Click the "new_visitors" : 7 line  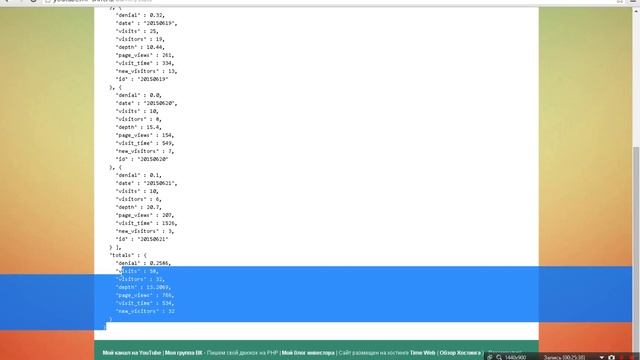(x=145, y=151)
